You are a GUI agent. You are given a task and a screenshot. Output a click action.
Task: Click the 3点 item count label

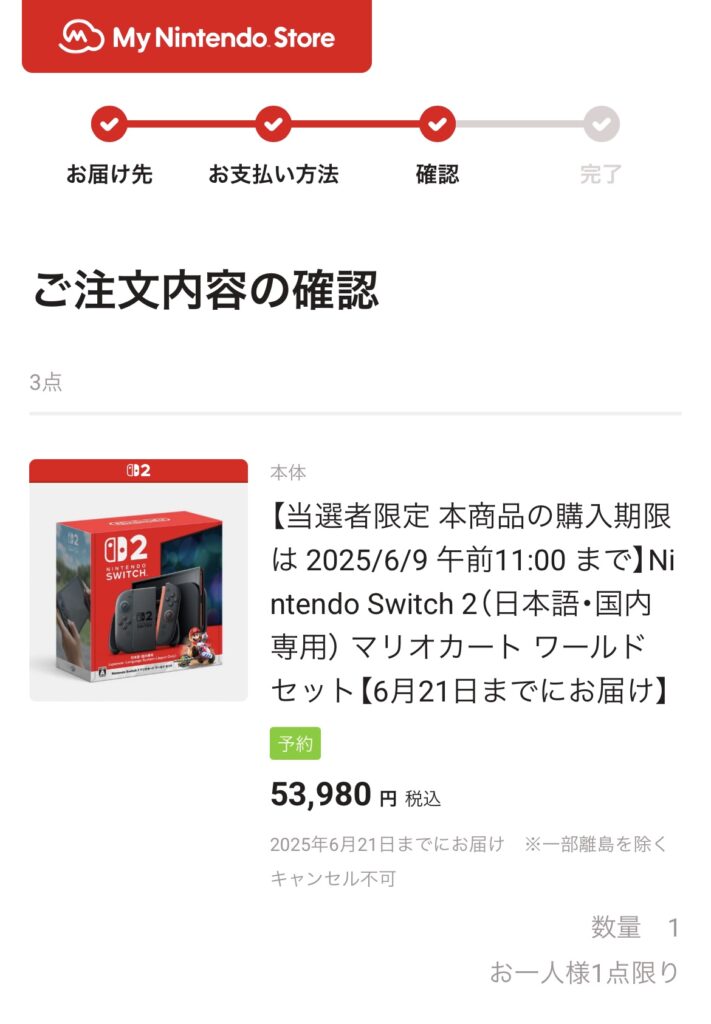coord(46,382)
